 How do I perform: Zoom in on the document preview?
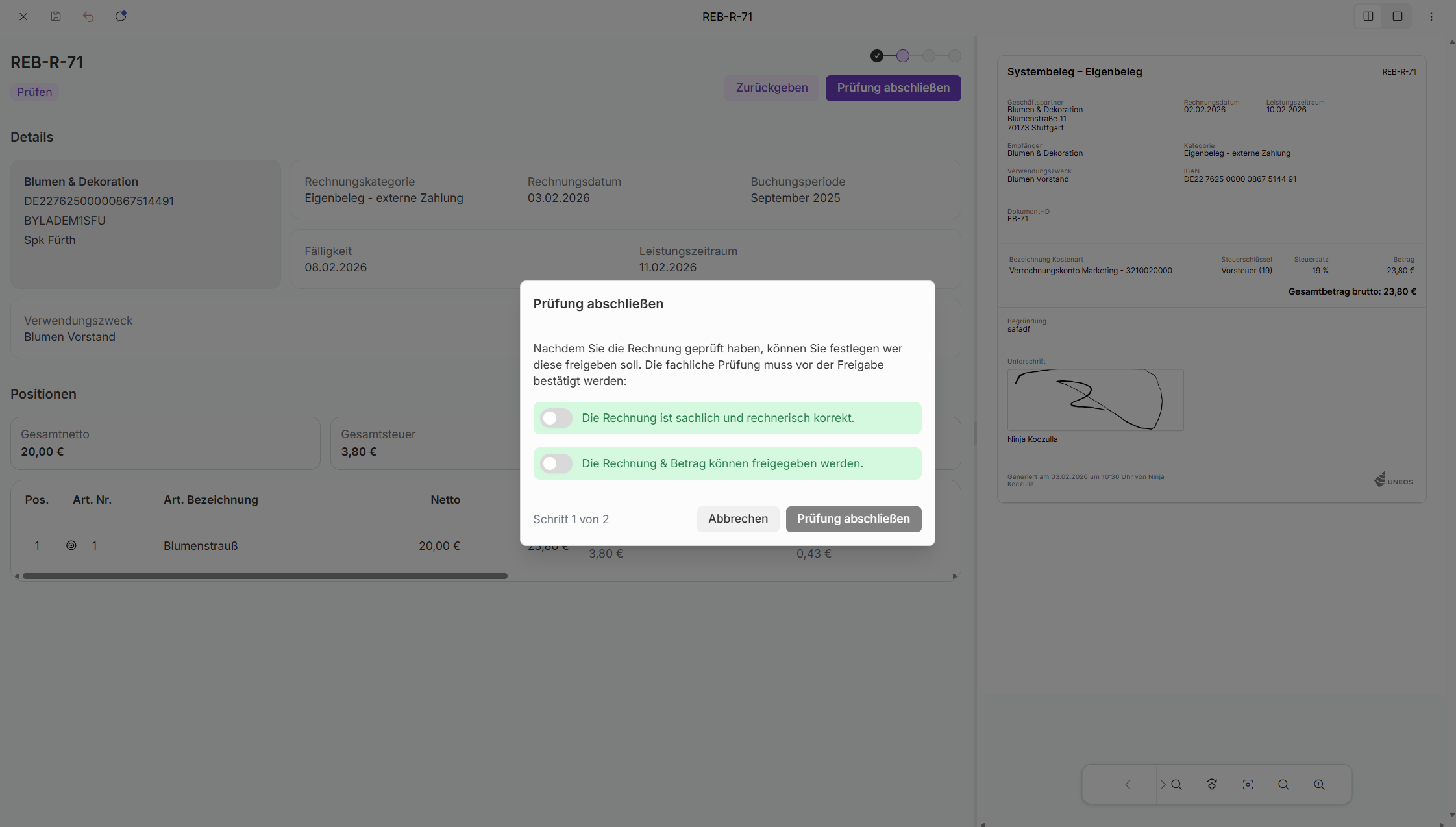1319,784
